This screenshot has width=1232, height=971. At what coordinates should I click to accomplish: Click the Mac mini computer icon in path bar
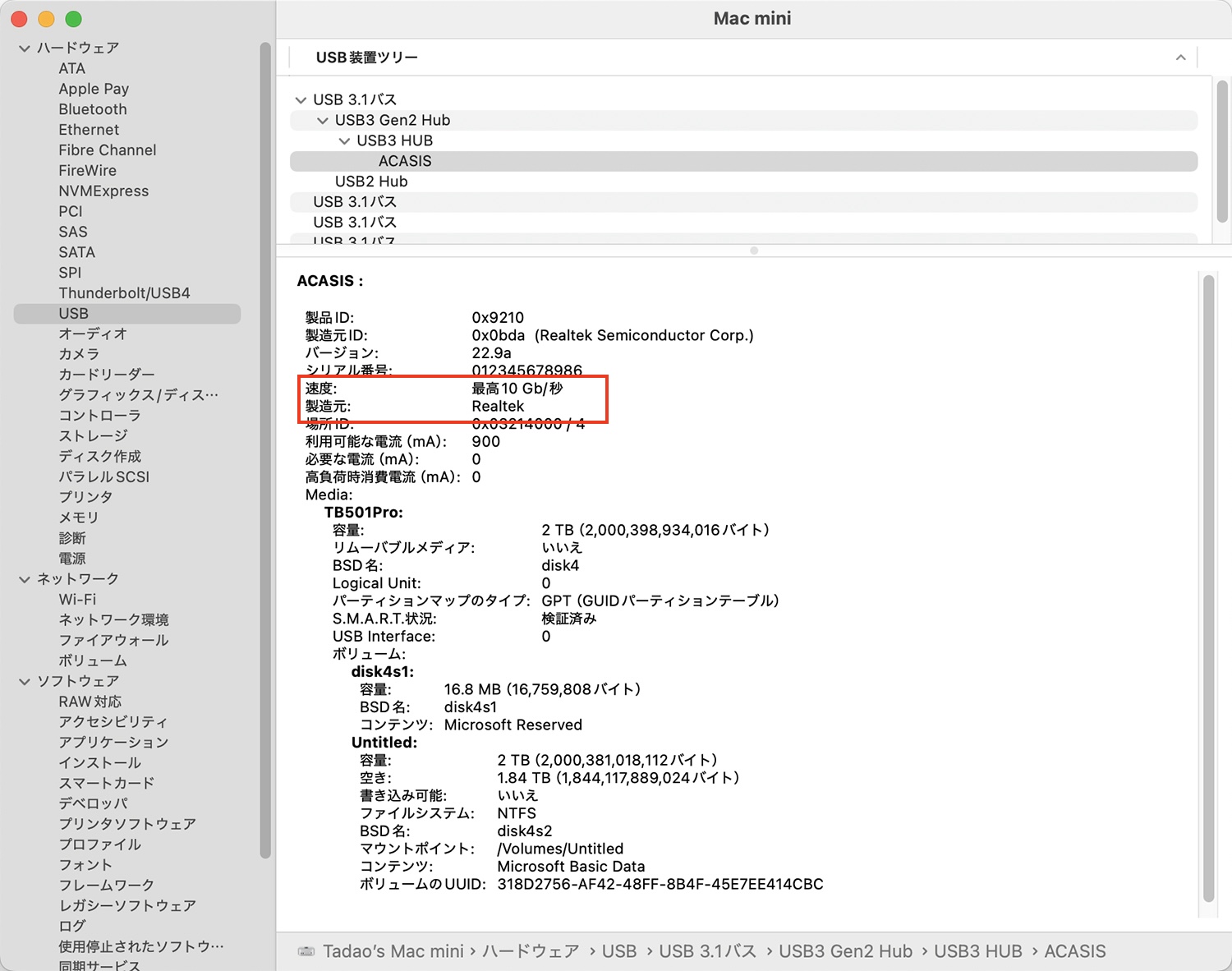point(306,951)
